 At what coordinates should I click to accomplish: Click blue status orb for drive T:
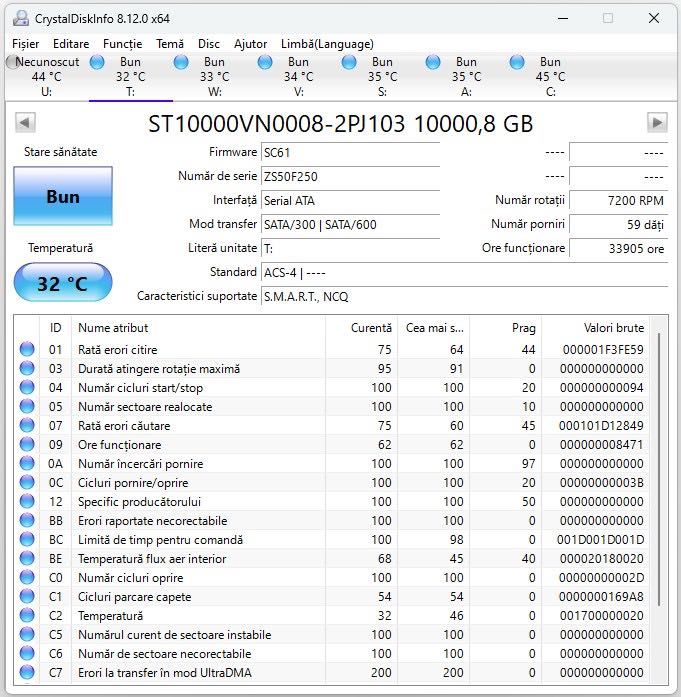pos(97,62)
